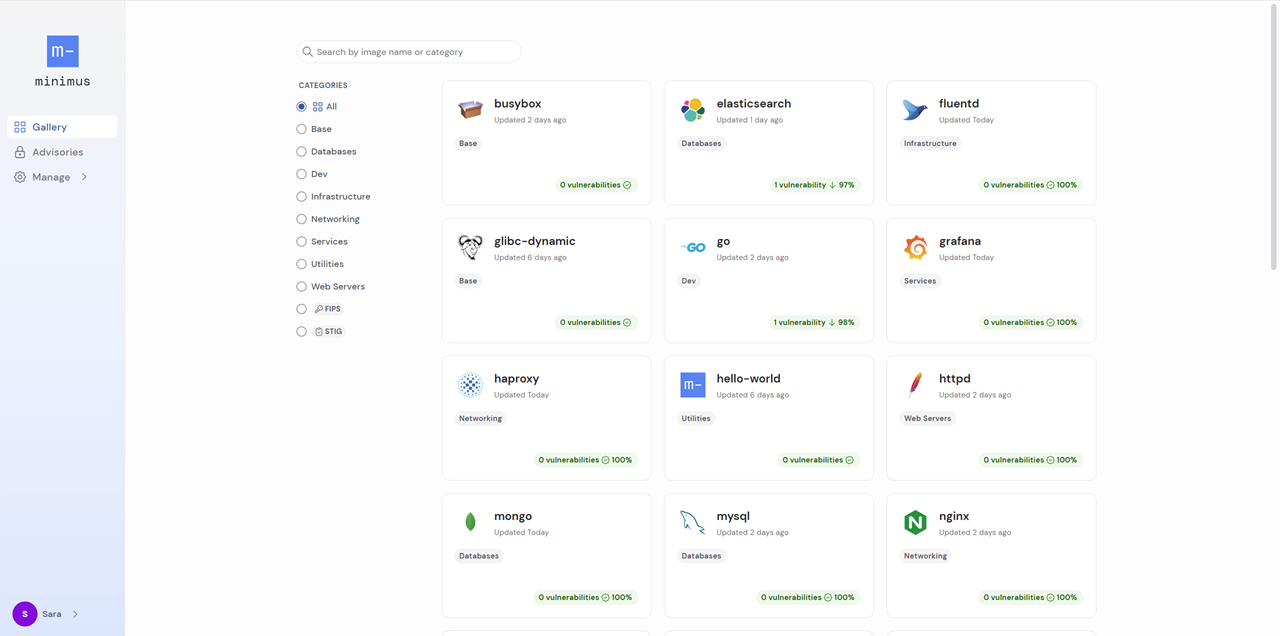
Task: Select the Web Servers category radio button
Action: click(301, 286)
